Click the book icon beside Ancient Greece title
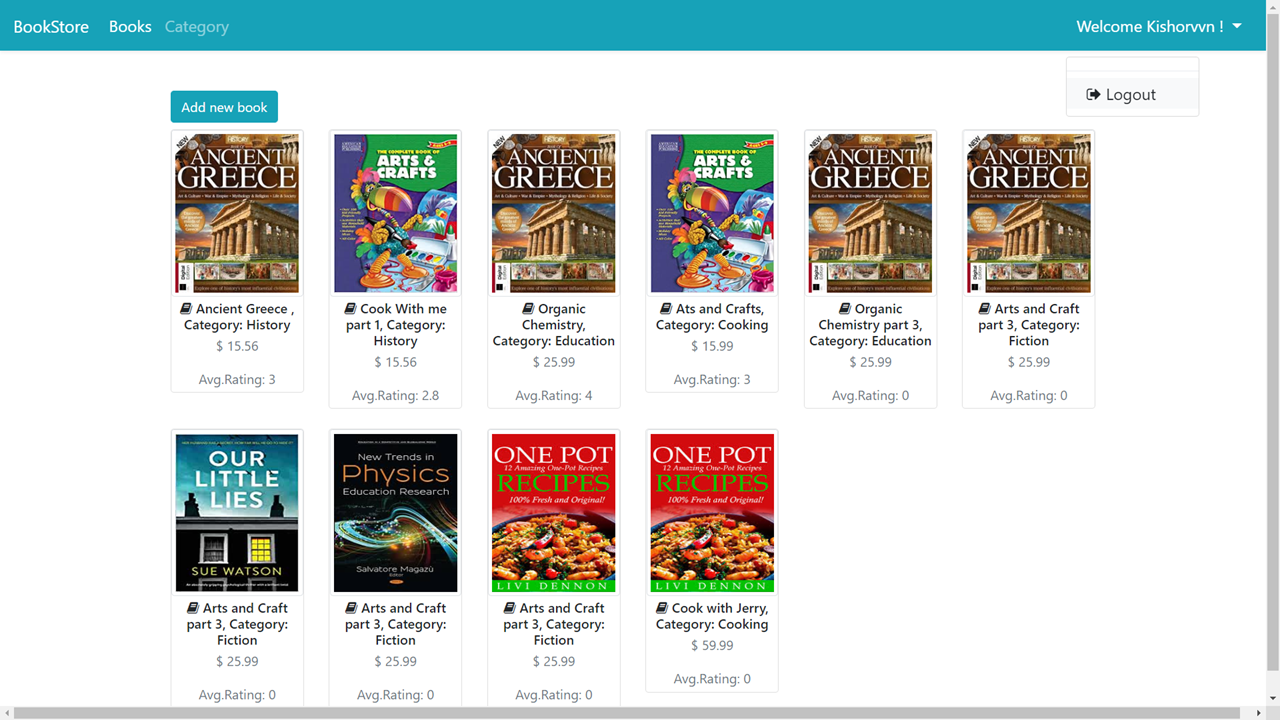Viewport: 1280px width, 720px height. pos(186,309)
